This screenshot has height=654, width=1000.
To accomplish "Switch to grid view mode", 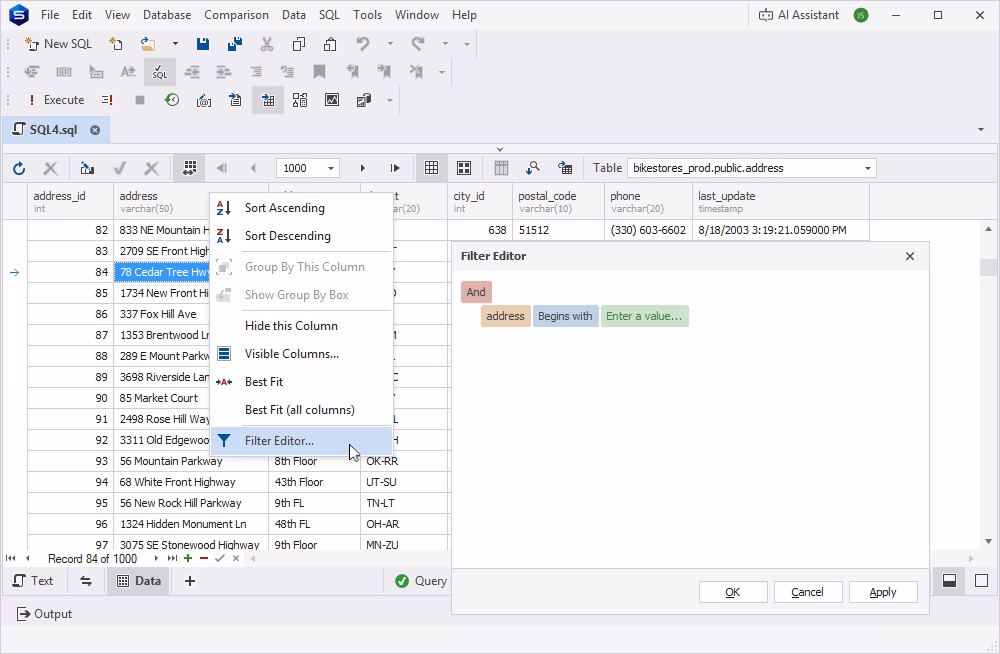I will [432, 168].
